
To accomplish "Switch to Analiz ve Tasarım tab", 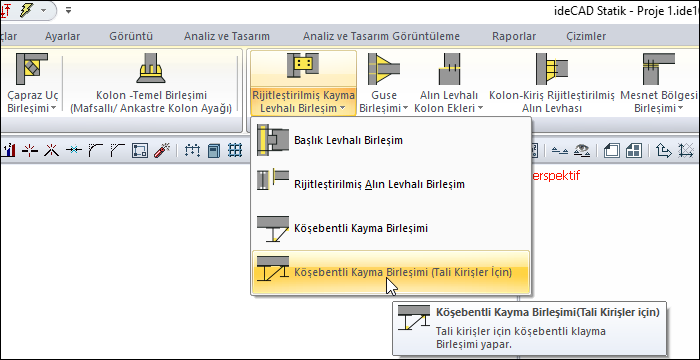I will (x=227, y=36).
